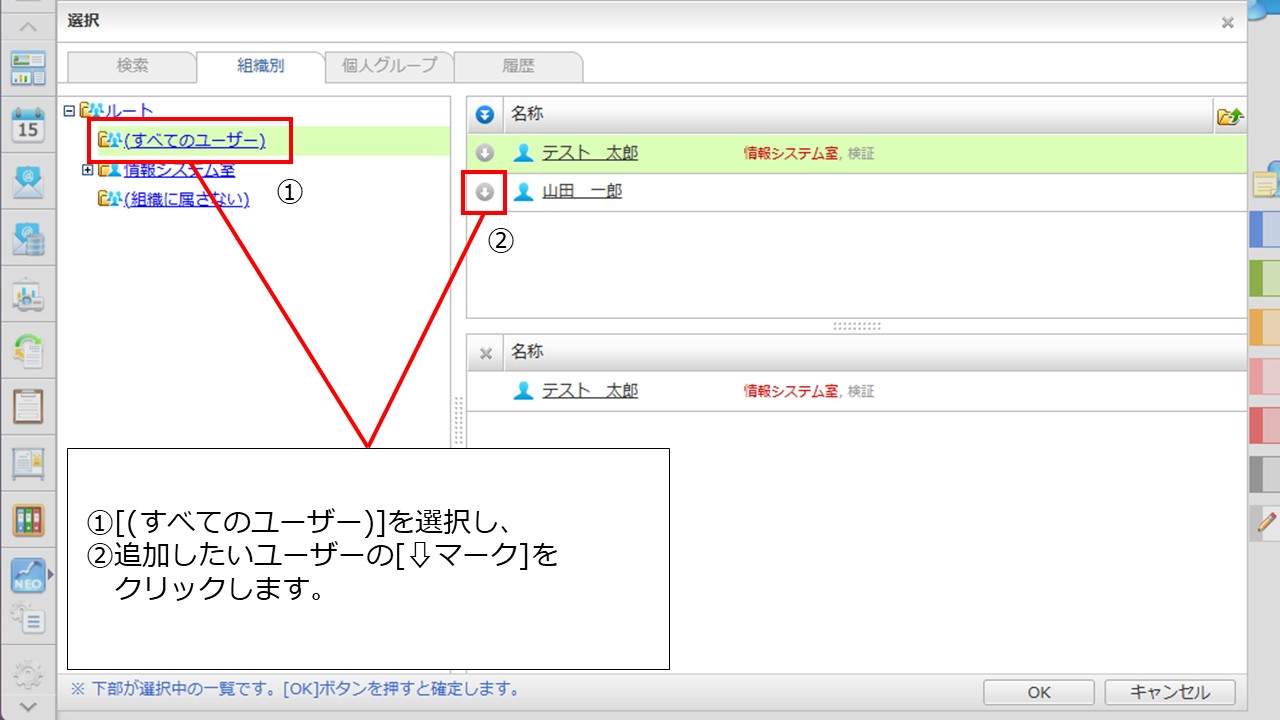Switch to the 検索 tab
This screenshot has width=1280, height=720.
[132, 66]
